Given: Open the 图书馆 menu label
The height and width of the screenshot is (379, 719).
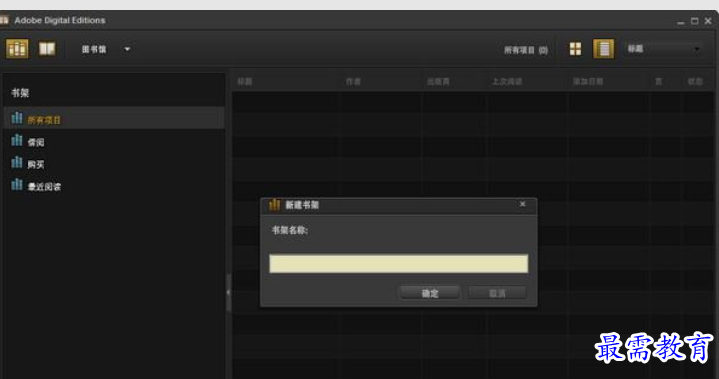Looking at the screenshot, I should [94, 49].
